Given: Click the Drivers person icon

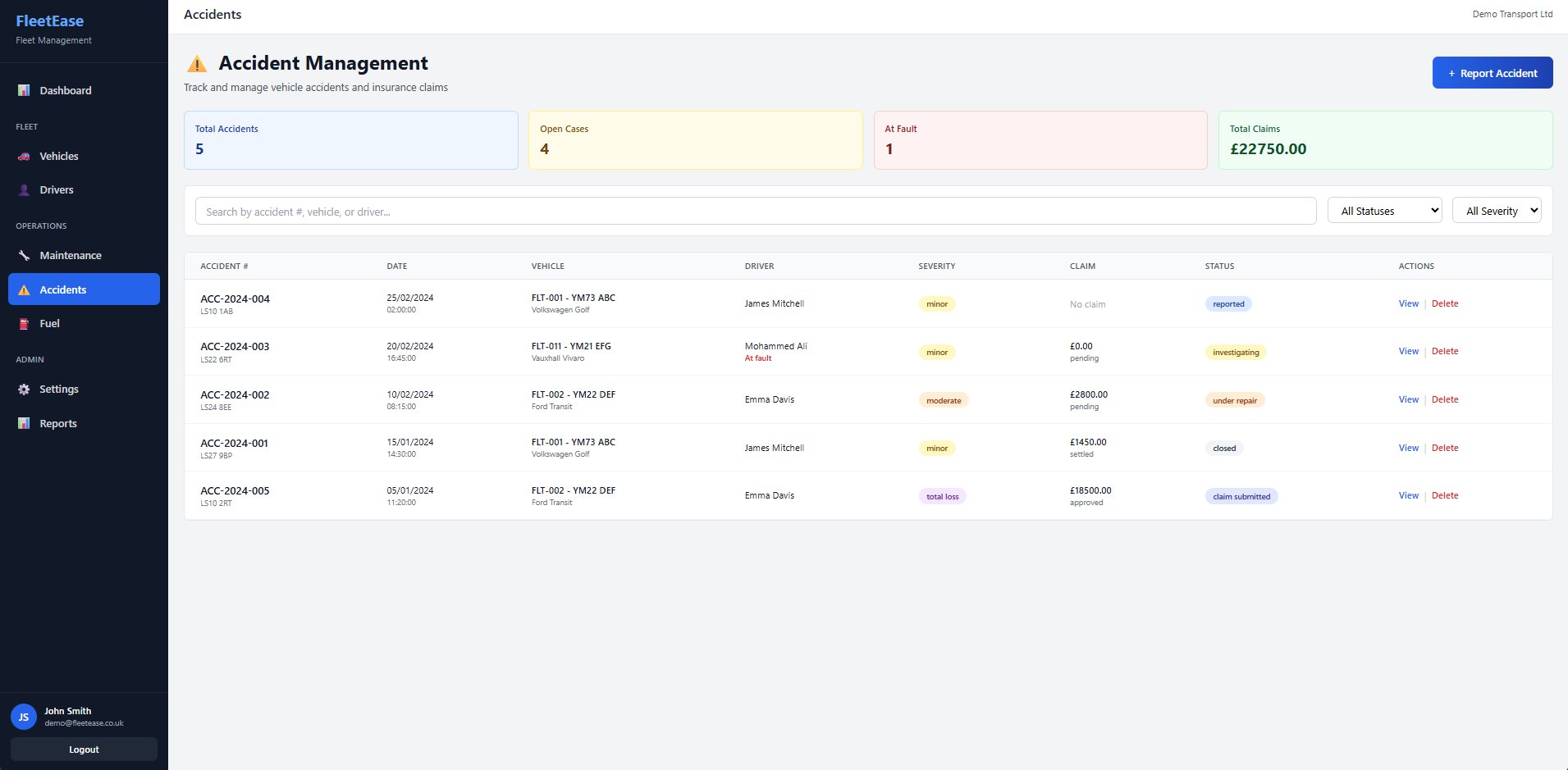Looking at the screenshot, I should [x=23, y=189].
